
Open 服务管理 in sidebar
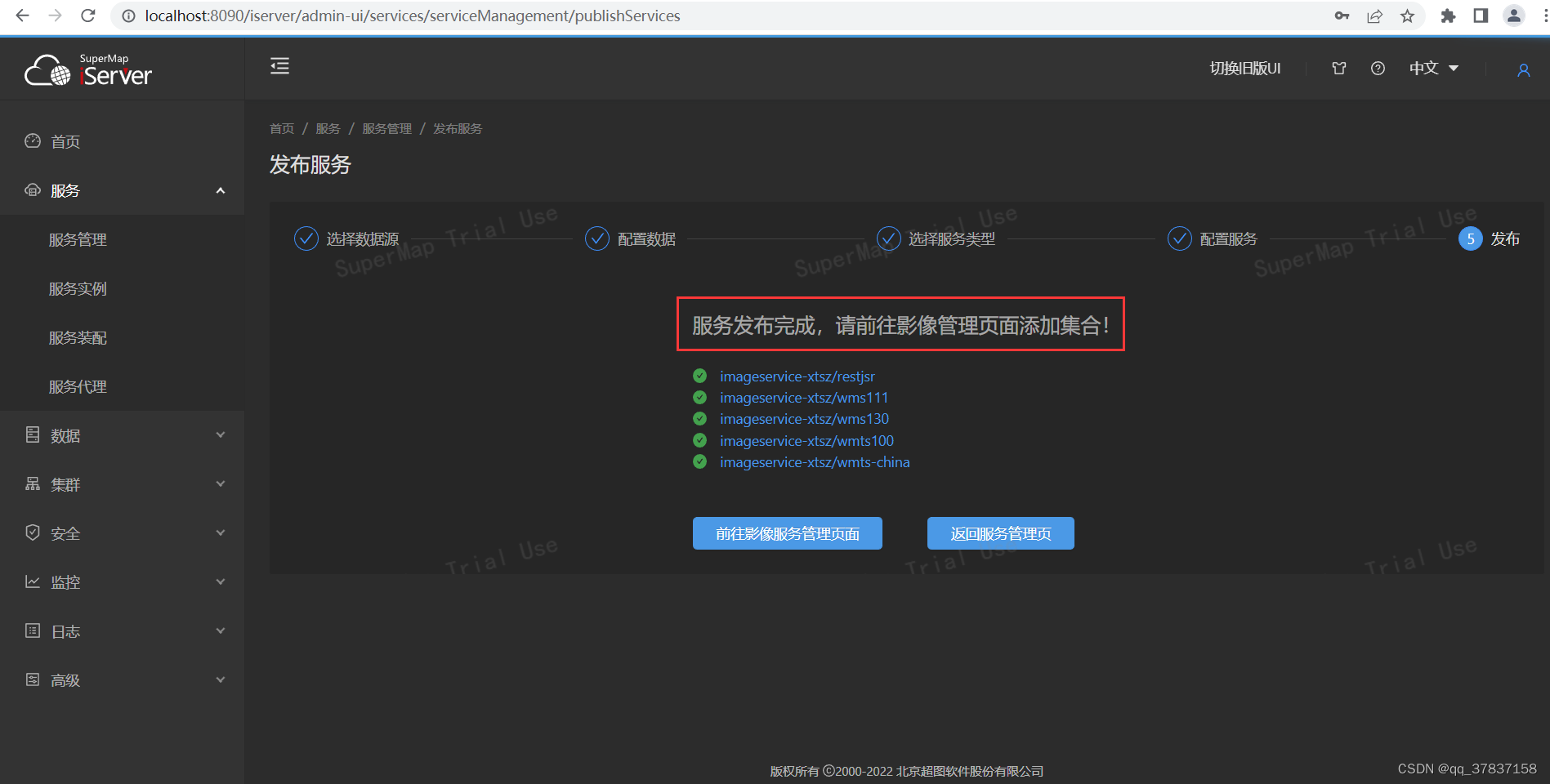78,239
